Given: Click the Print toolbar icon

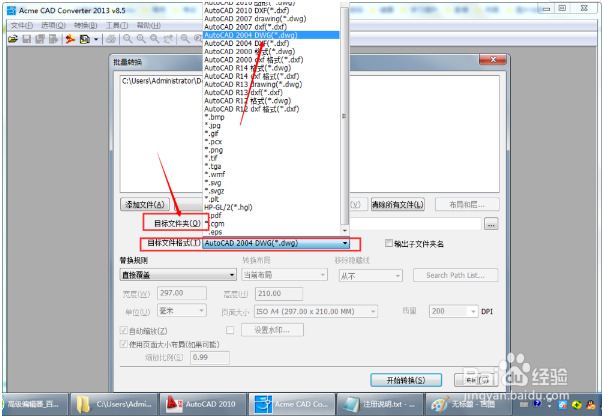Looking at the screenshot, I should [x=111, y=39].
